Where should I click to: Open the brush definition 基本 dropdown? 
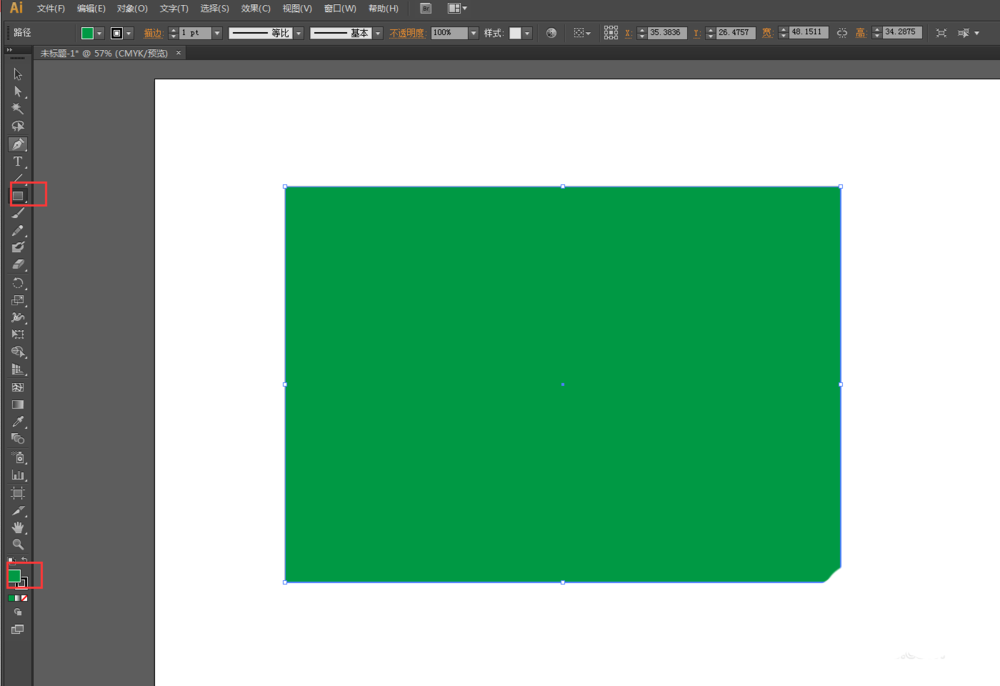tap(378, 33)
